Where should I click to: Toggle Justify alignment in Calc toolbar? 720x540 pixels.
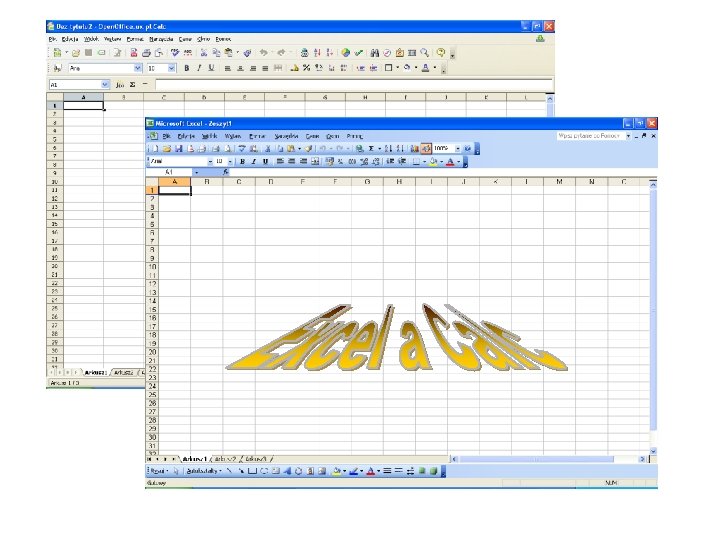[265, 68]
